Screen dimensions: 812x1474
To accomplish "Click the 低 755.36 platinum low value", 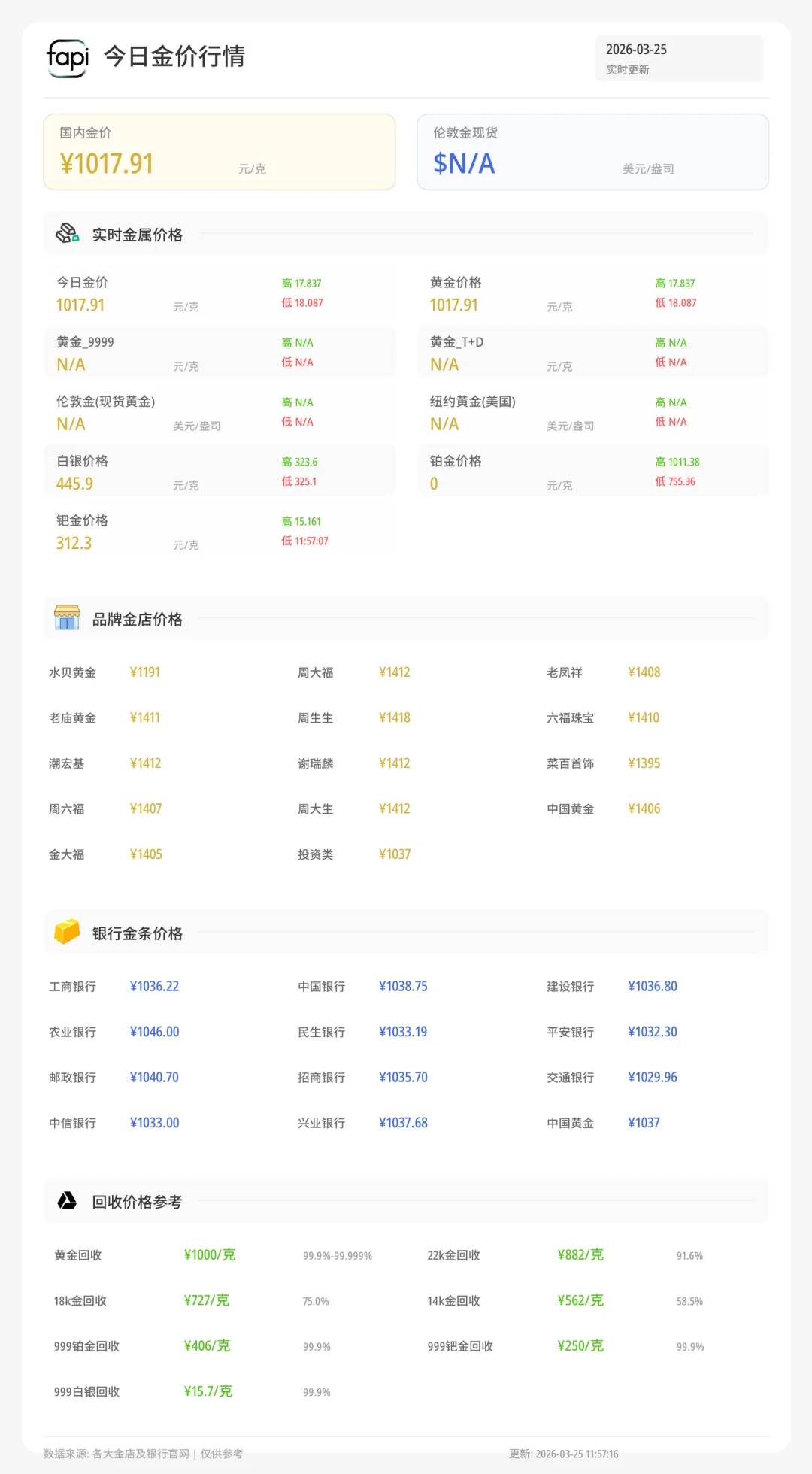I will click(x=675, y=481).
